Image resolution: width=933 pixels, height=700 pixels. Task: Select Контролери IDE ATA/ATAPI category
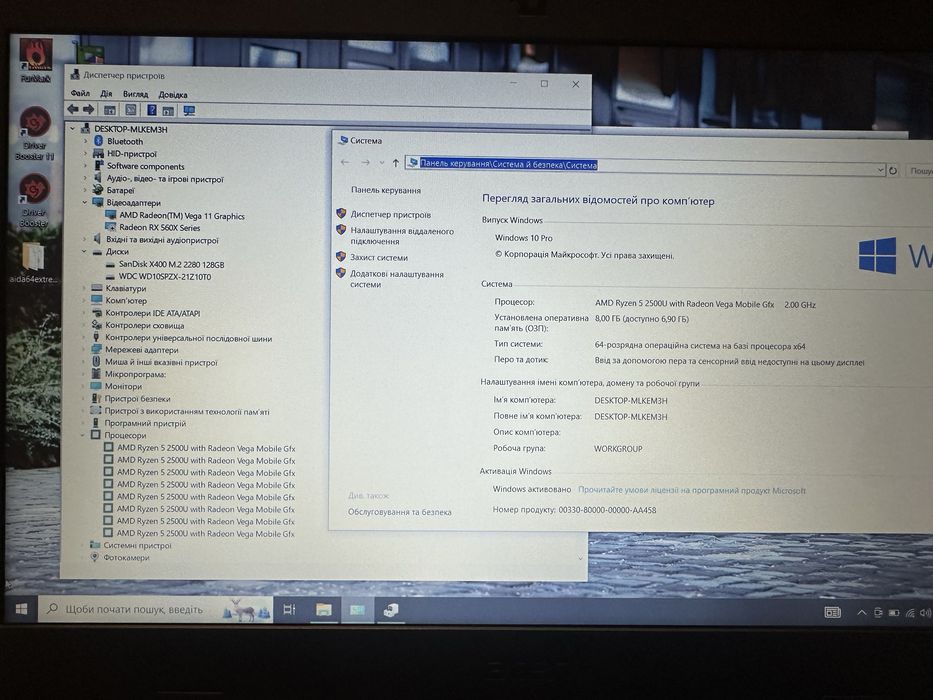[152, 313]
